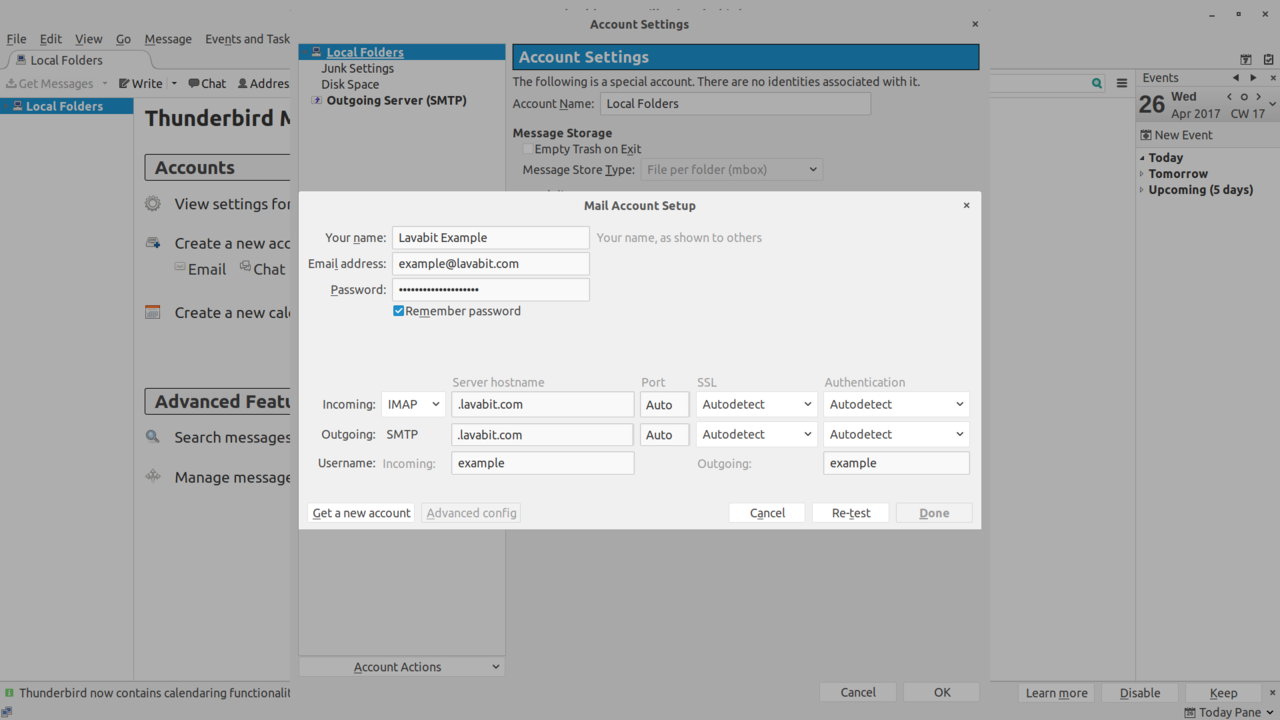
Task: Click the Re-test button
Action: click(x=851, y=513)
